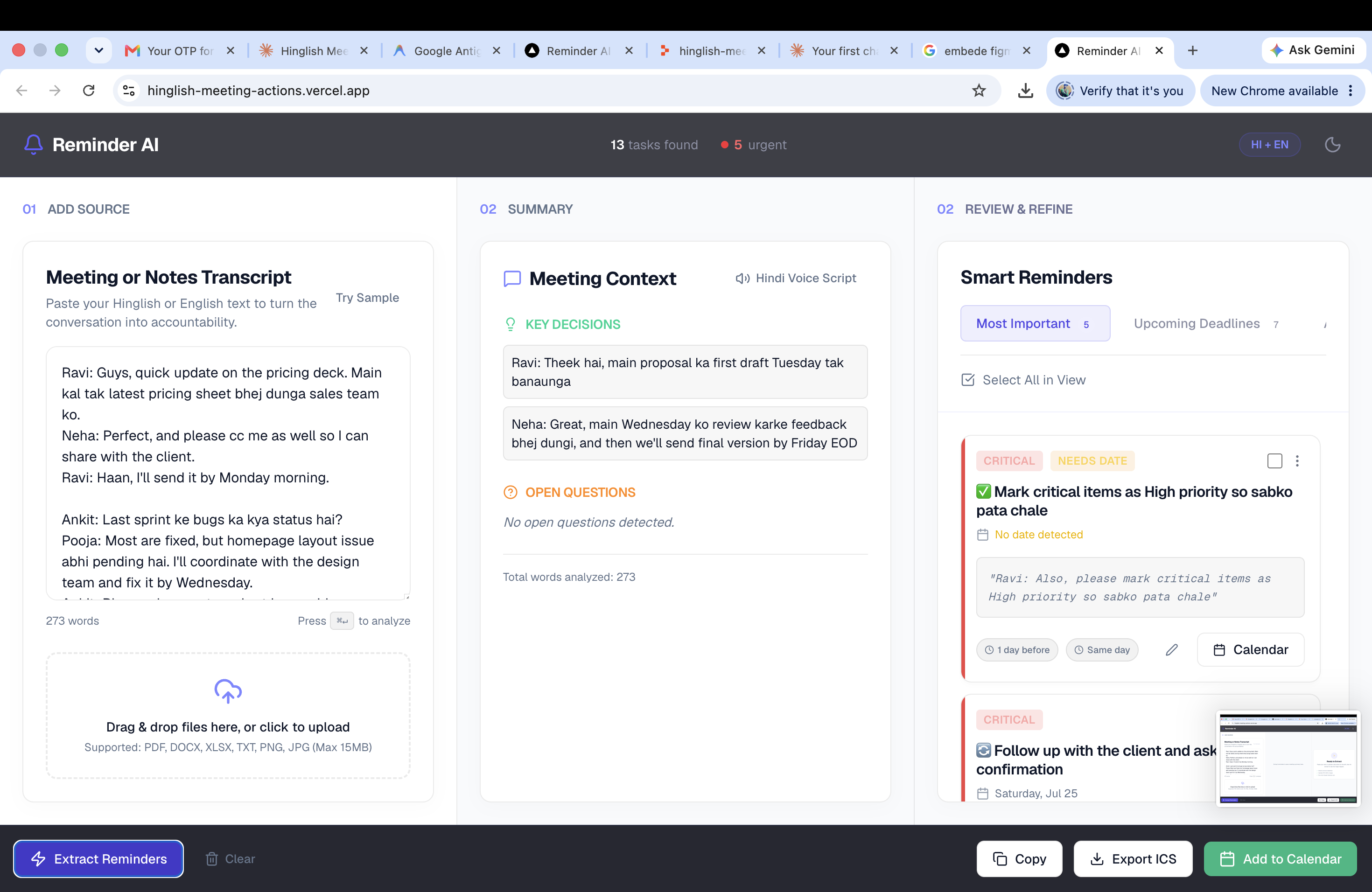Open the Chrome three-dot menu
The height and width of the screenshot is (892, 1372).
(1351, 91)
